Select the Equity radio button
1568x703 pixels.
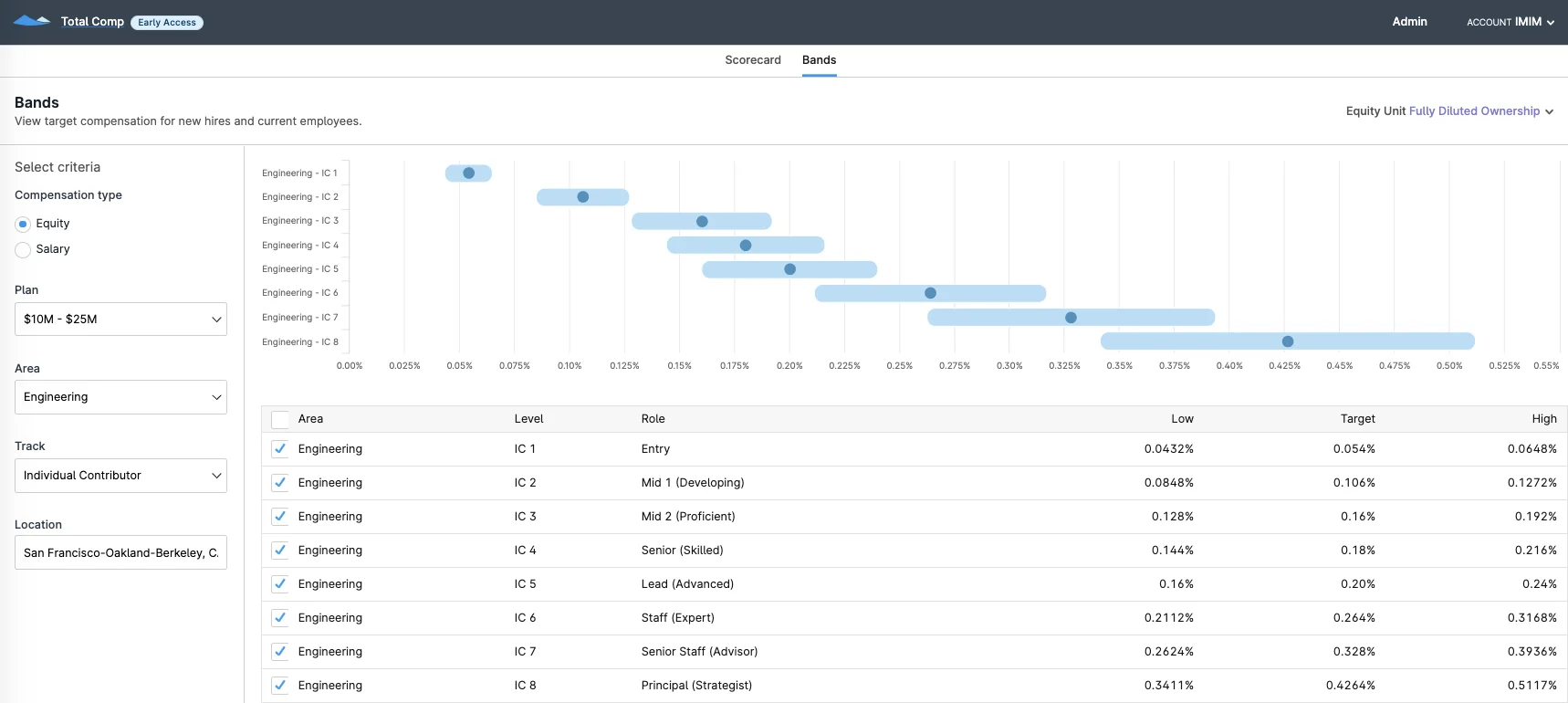pyautogui.click(x=23, y=224)
